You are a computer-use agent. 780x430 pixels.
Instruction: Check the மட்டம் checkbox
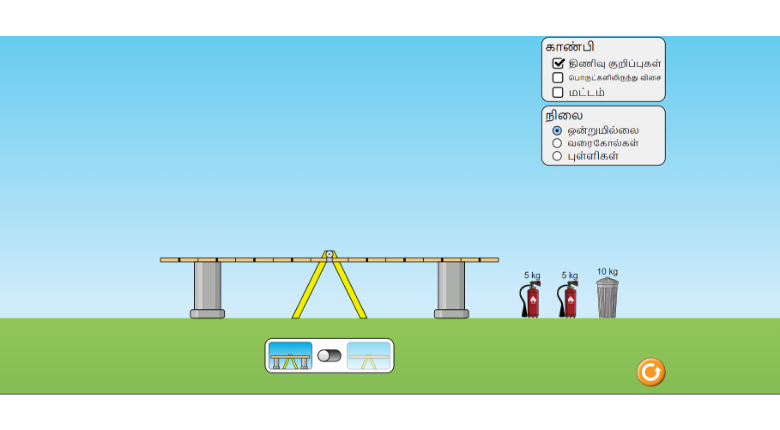[x=558, y=92]
